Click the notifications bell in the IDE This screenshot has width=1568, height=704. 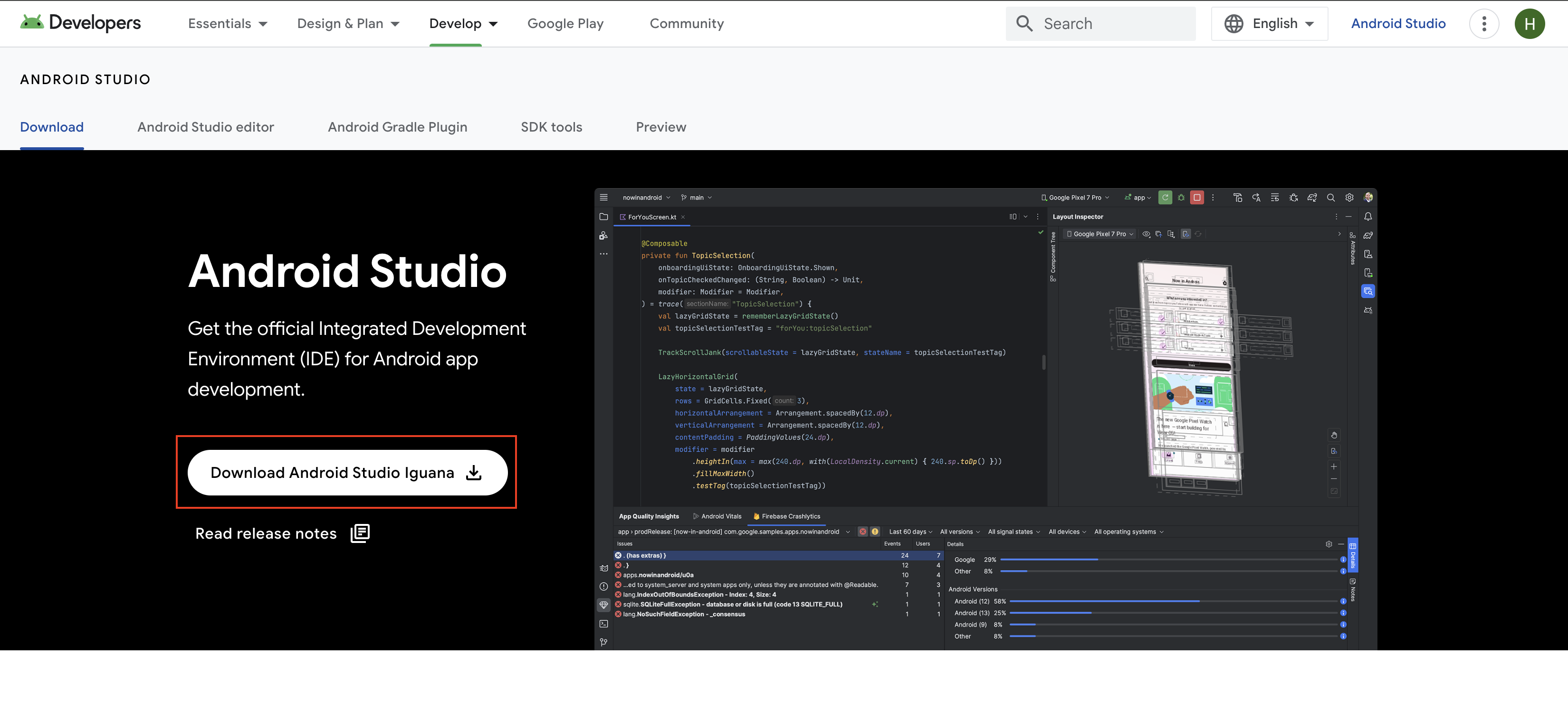click(x=1368, y=217)
